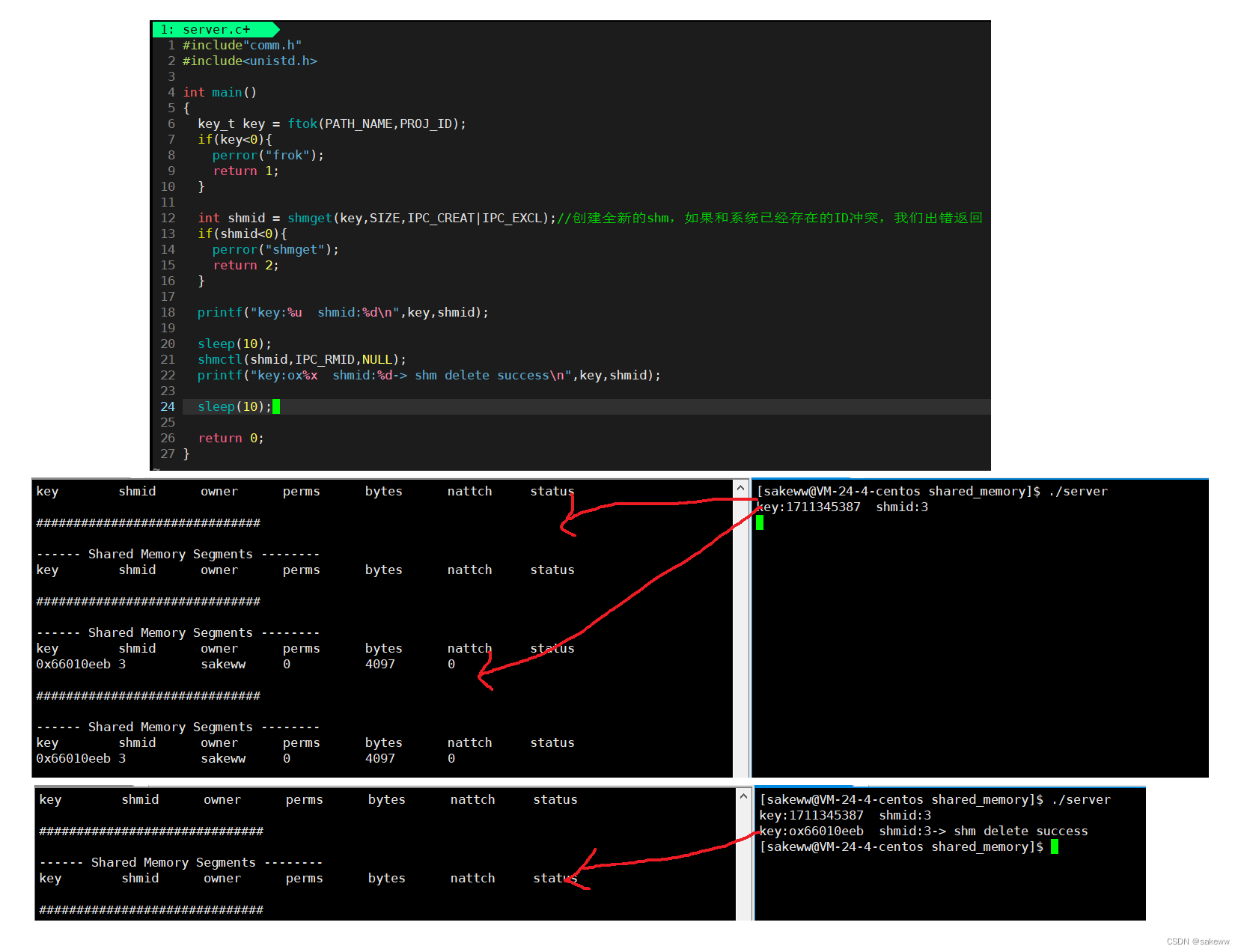
Task: Click line number 12 in the gutter
Action: click(x=168, y=218)
